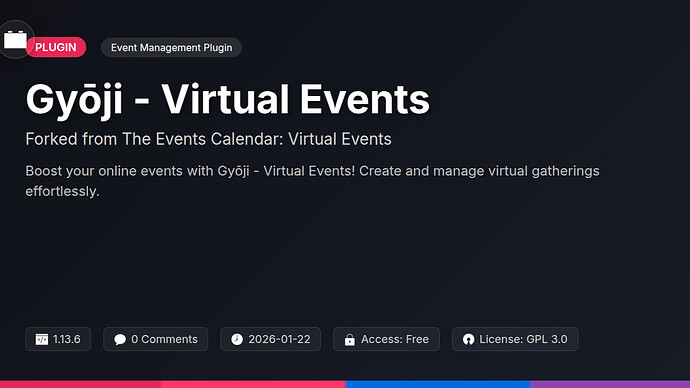Image resolution: width=690 pixels, height=388 pixels.
Task: Click the 1.13.6 version number
Action: tap(66, 339)
